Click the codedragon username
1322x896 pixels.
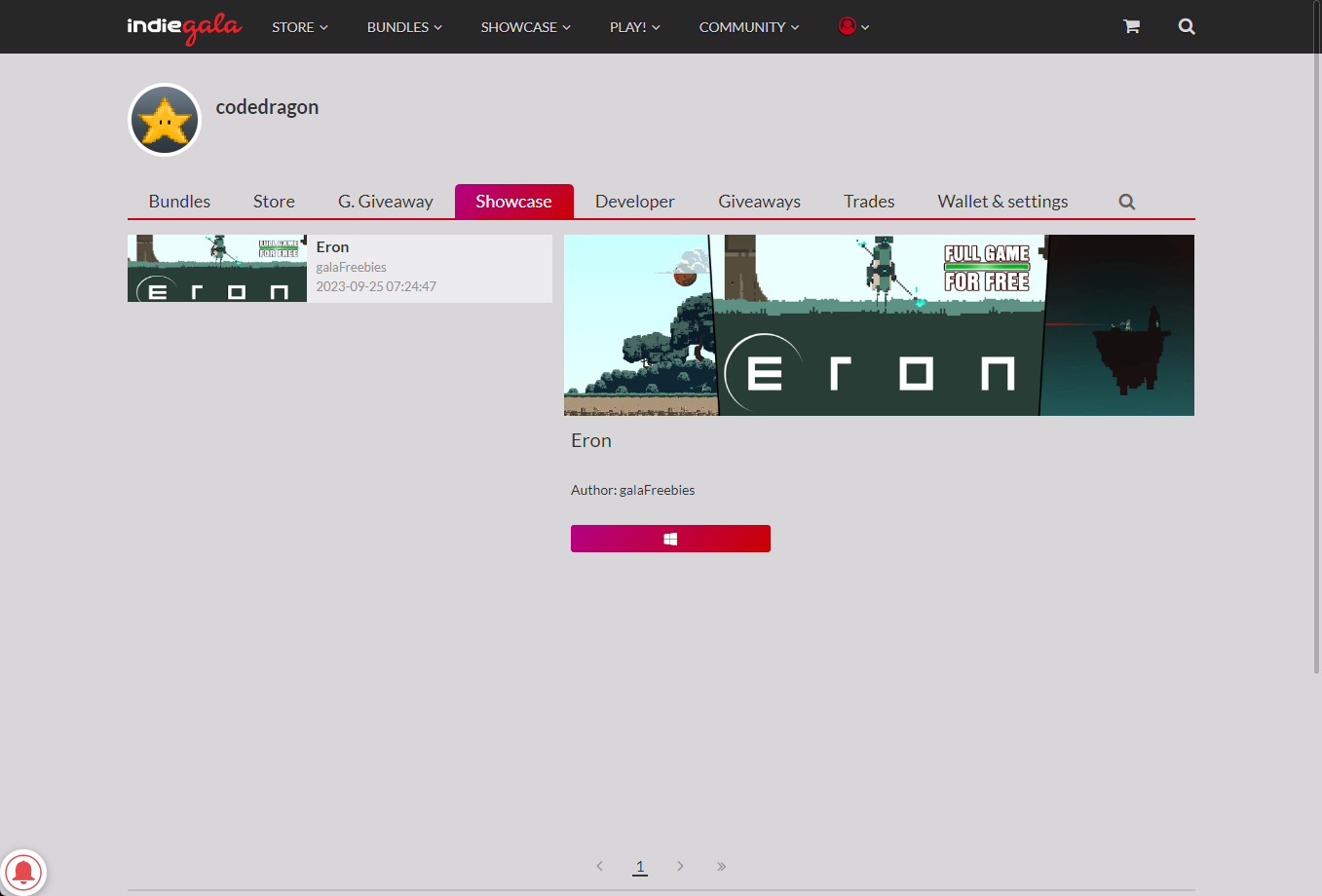click(267, 107)
